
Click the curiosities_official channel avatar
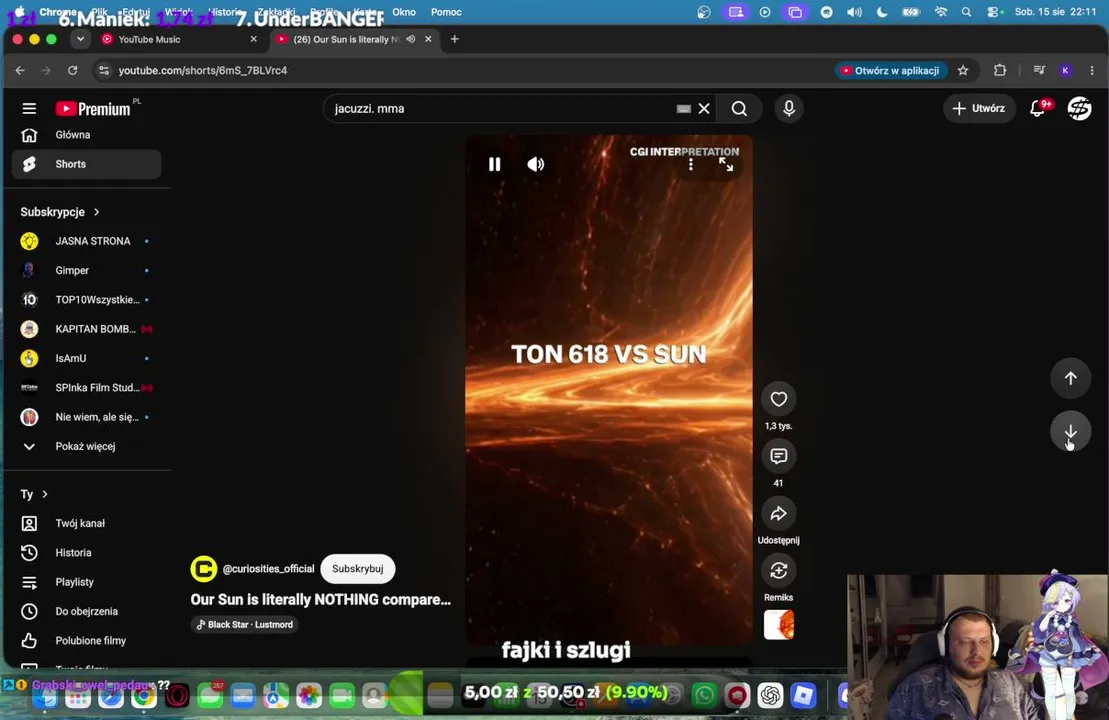click(204, 569)
